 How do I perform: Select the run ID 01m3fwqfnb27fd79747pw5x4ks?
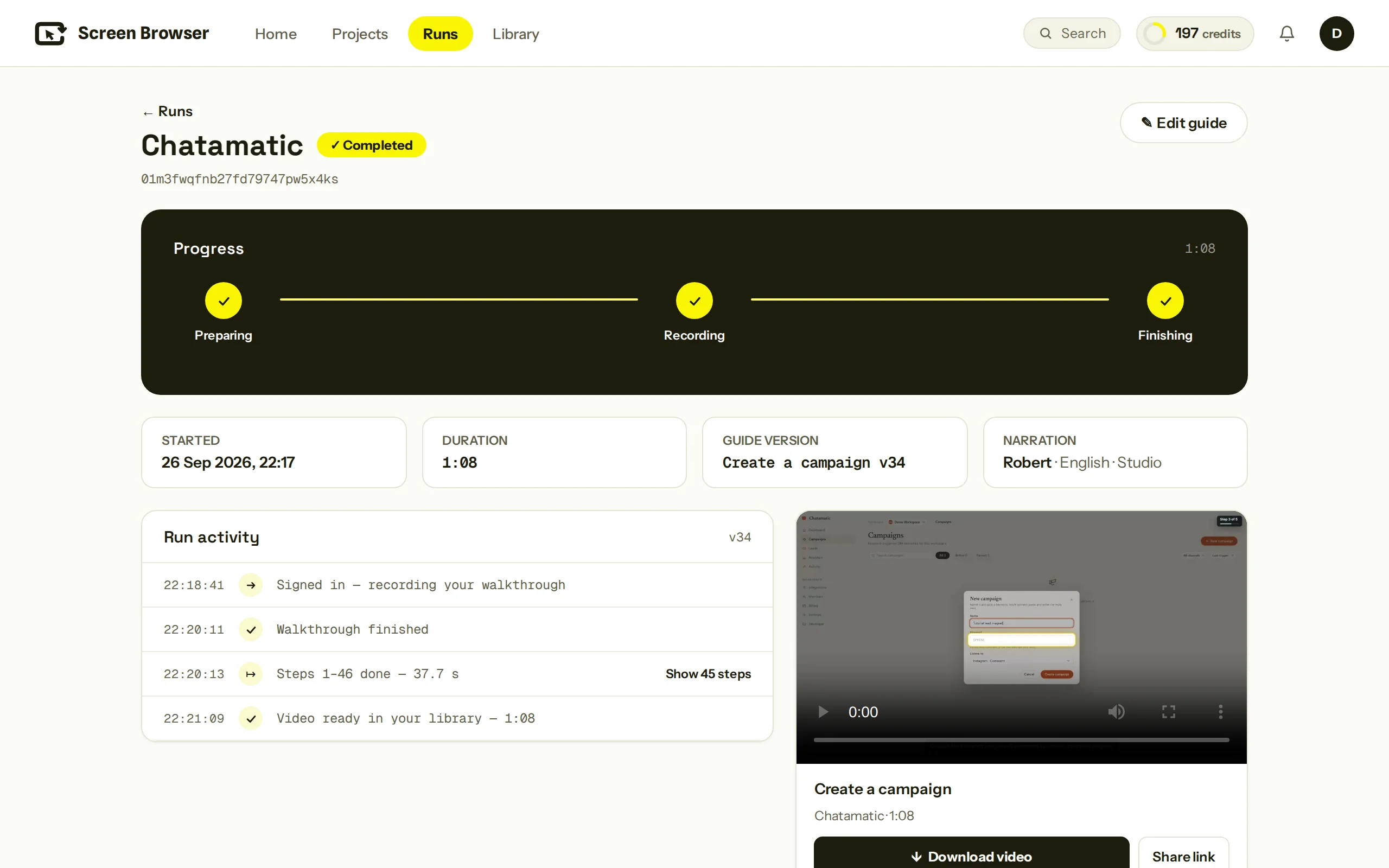pyautogui.click(x=239, y=179)
